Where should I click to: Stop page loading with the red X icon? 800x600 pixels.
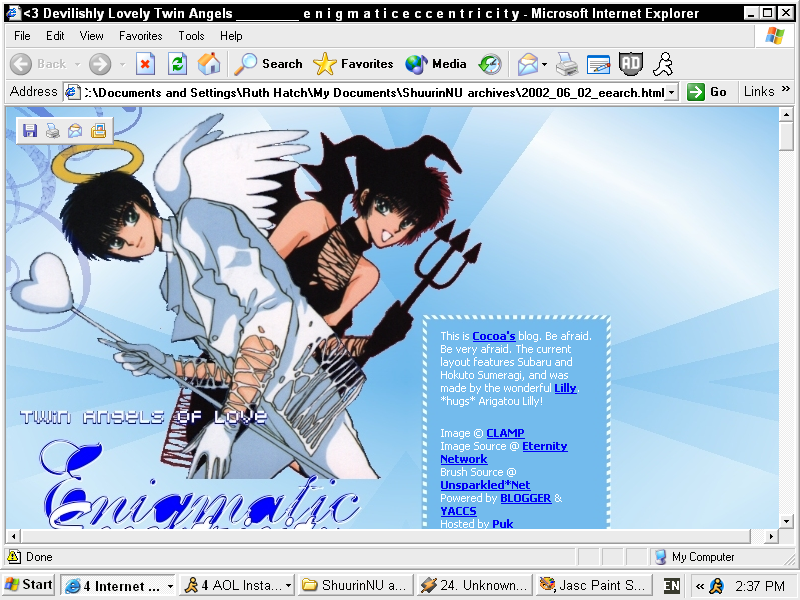point(145,64)
